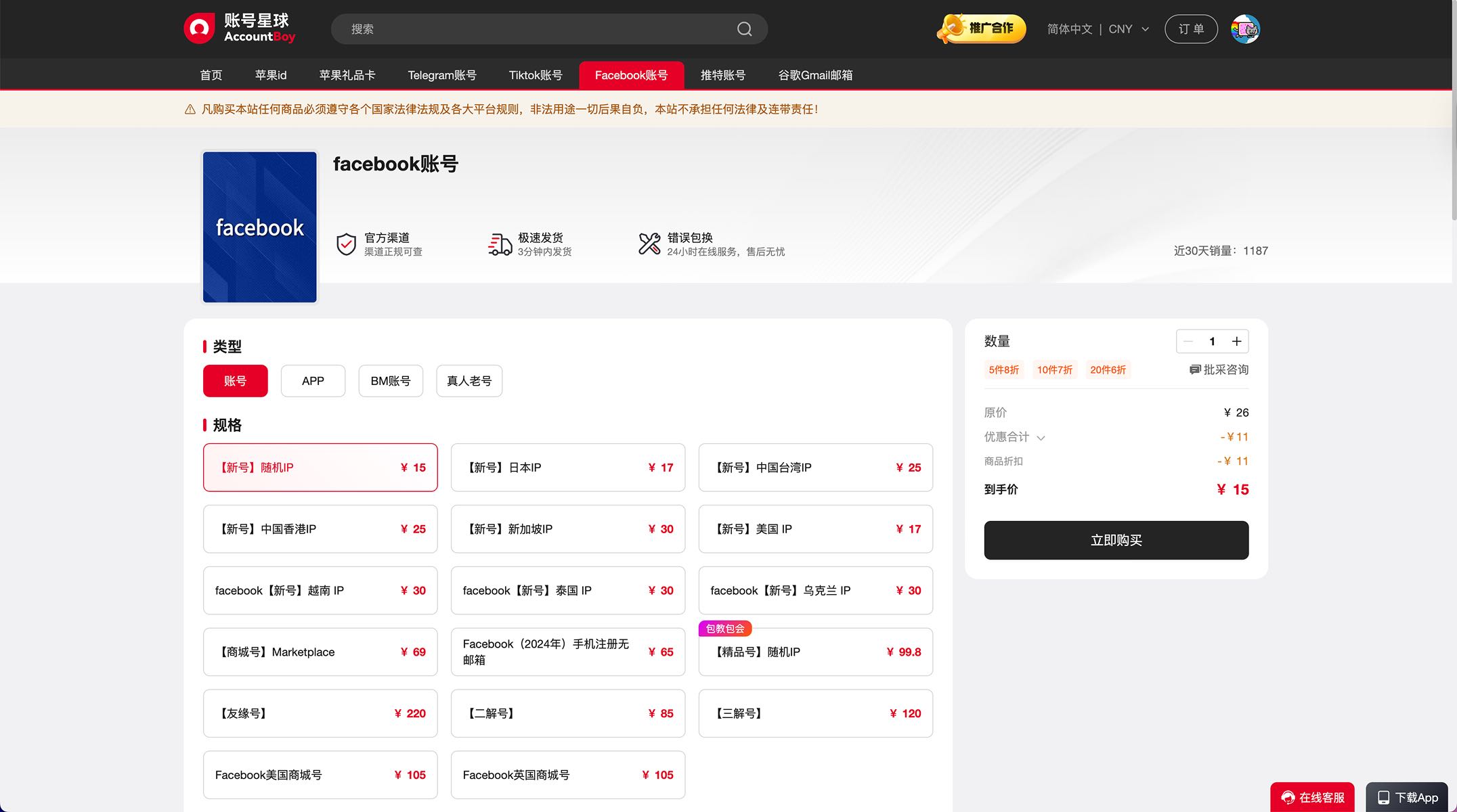This screenshot has width=1457, height=812.
Task: Click the minus icon to decrease quantity
Action: [1188, 341]
